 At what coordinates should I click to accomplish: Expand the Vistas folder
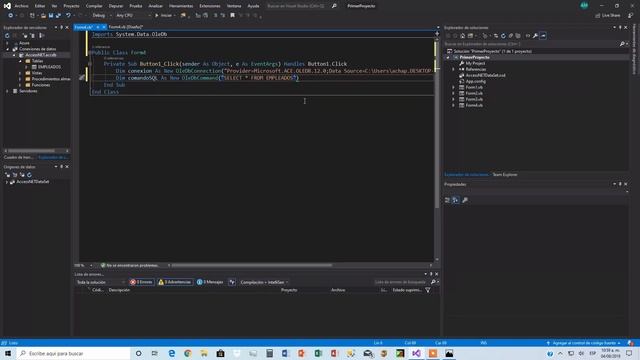(x=20, y=73)
